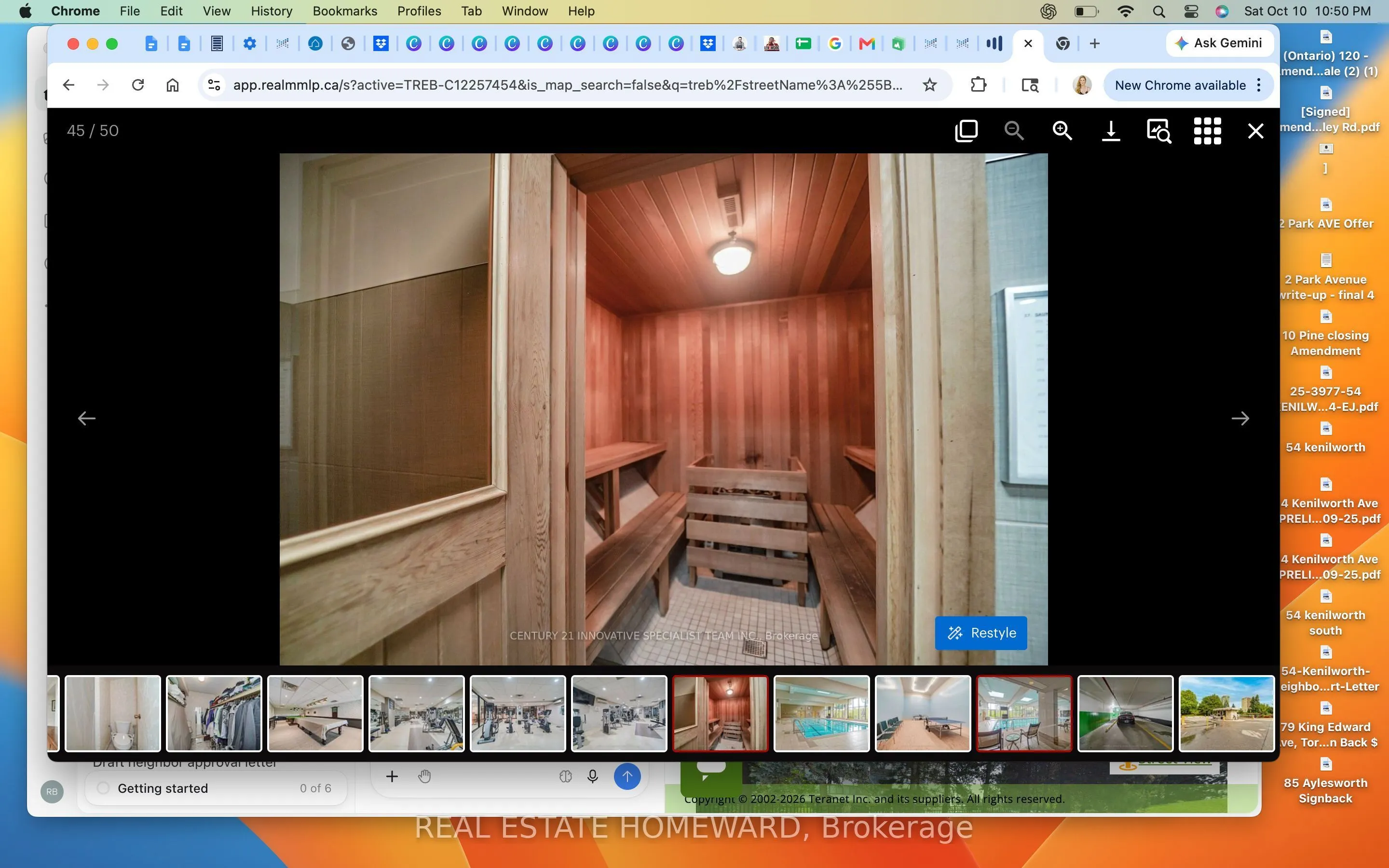This screenshot has width=1389, height=868.
Task: Click the slideshow stacked pages icon
Action: pyautogui.click(x=966, y=131)
